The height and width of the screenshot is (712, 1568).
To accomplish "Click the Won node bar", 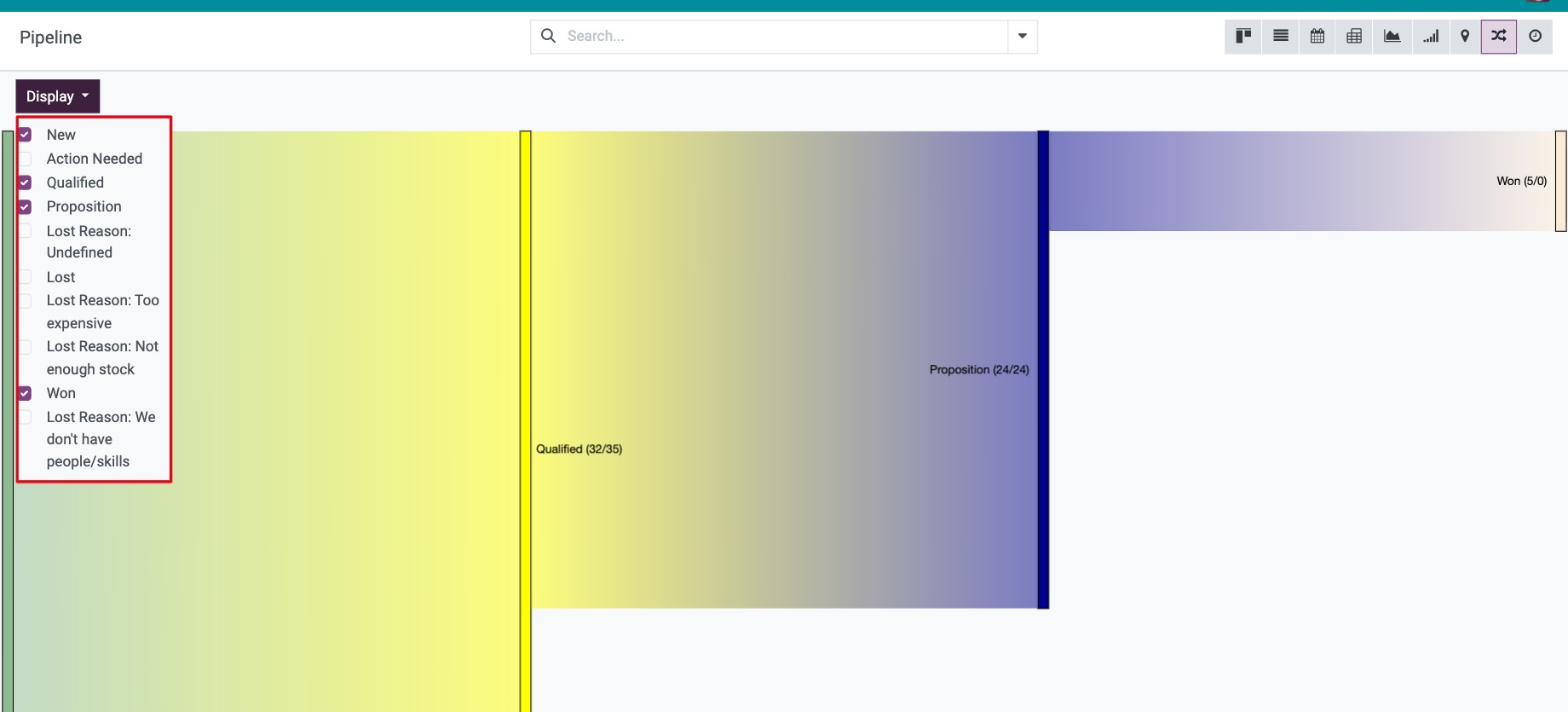I will click(1561, 181).
